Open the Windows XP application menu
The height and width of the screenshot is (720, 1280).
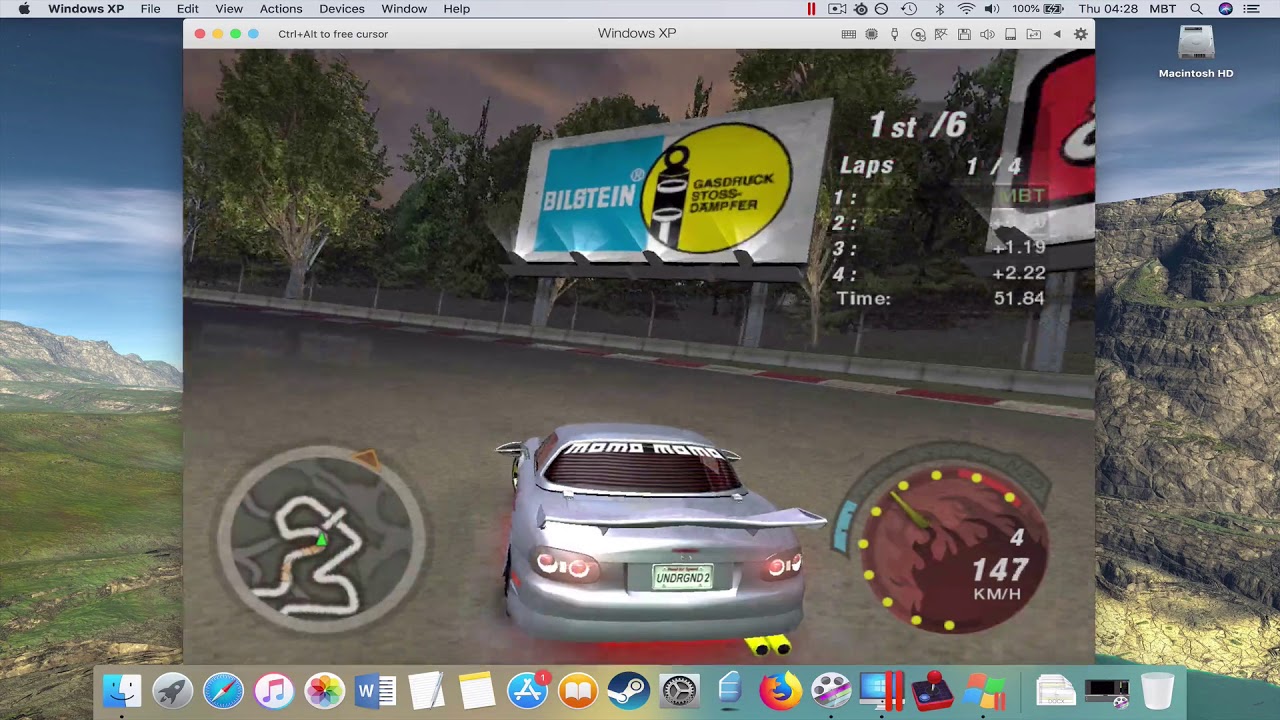86,9
